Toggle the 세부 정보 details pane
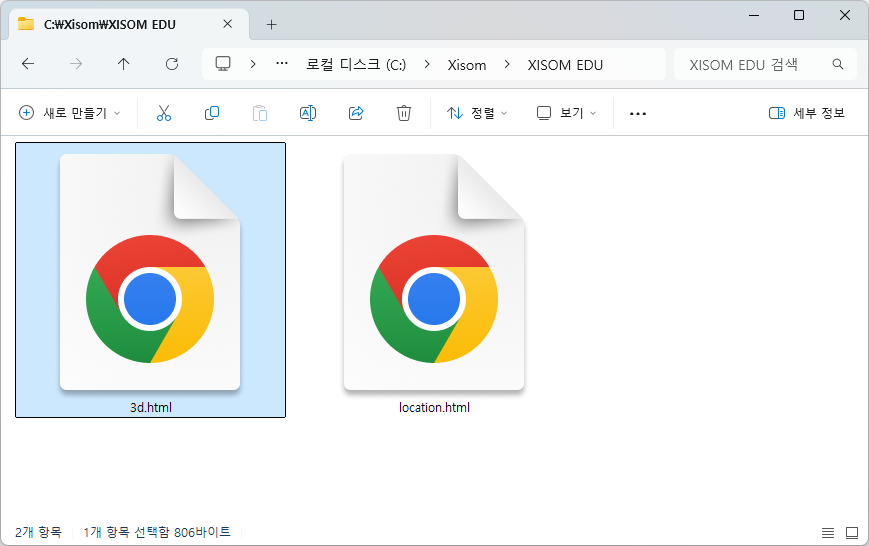The height and width of the screenshot is (546, 869). click(x=807, y=113)
